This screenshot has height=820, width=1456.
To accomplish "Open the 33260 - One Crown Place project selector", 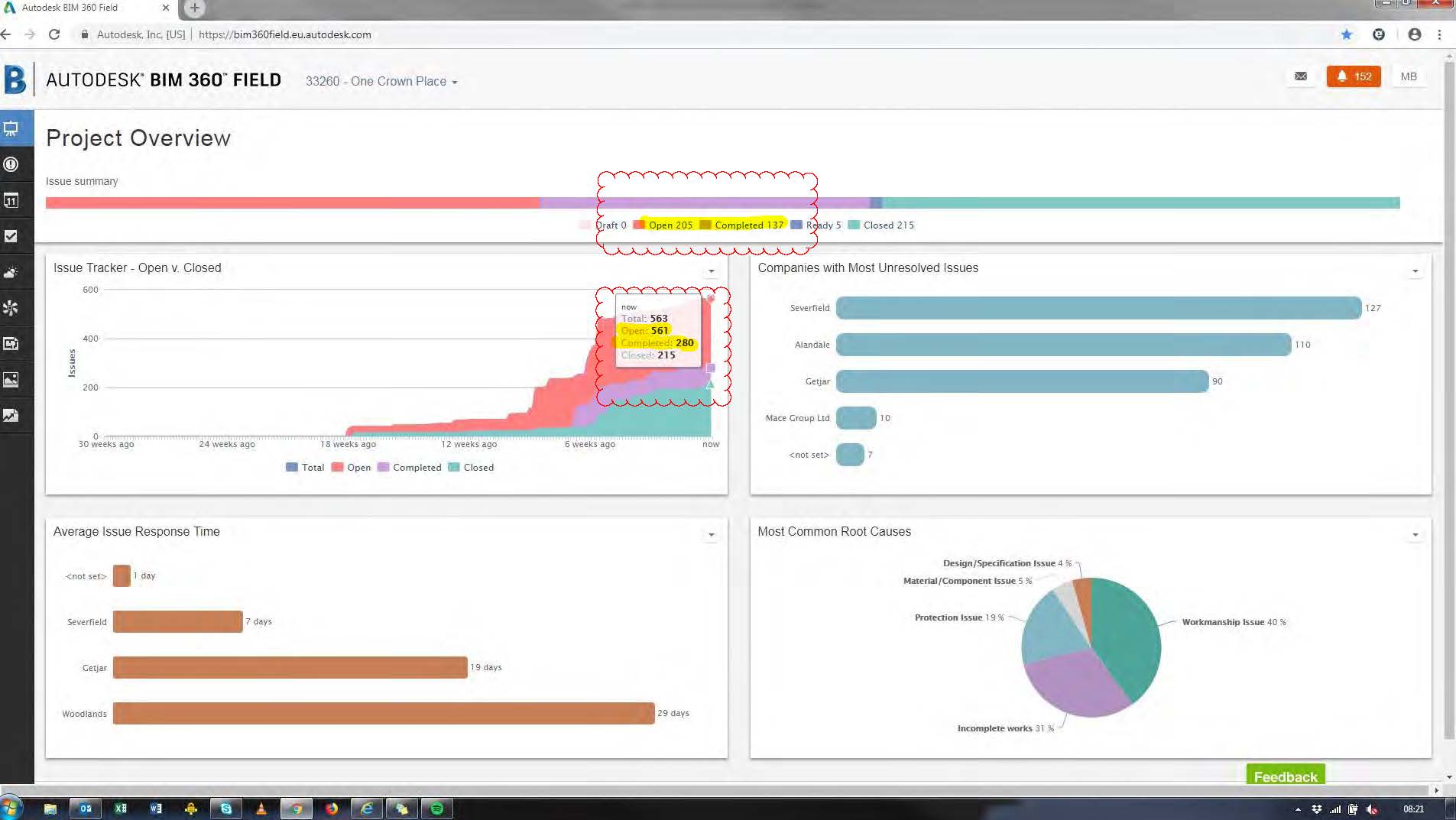I will 380,82.
